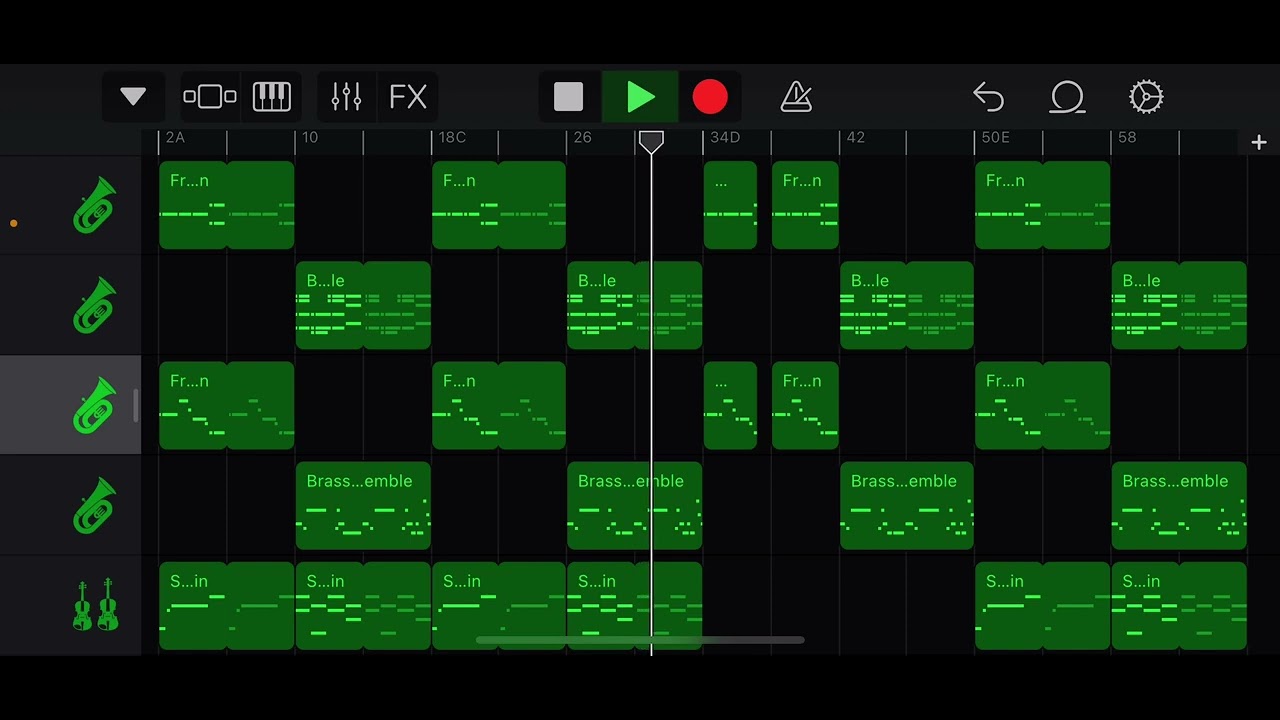Select first-track Fr...n region at bar 18

(499, 205)
